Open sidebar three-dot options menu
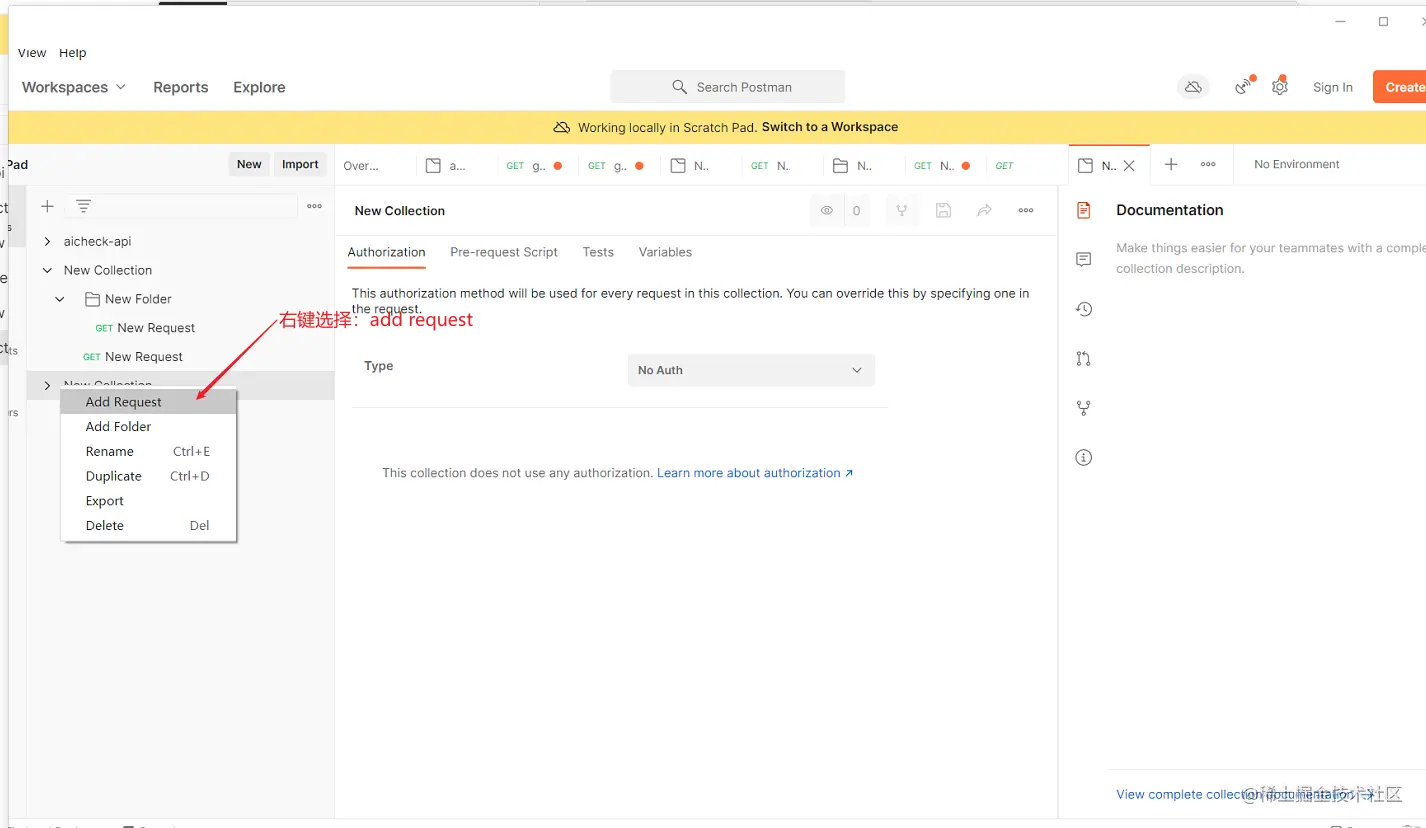1426x828 pixels. coord(315,206)
